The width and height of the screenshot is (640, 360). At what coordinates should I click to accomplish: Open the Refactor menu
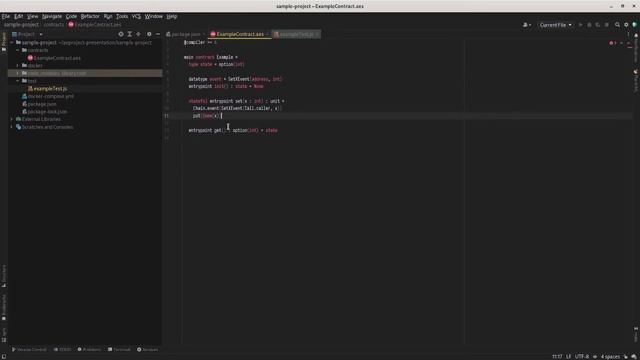90,16
